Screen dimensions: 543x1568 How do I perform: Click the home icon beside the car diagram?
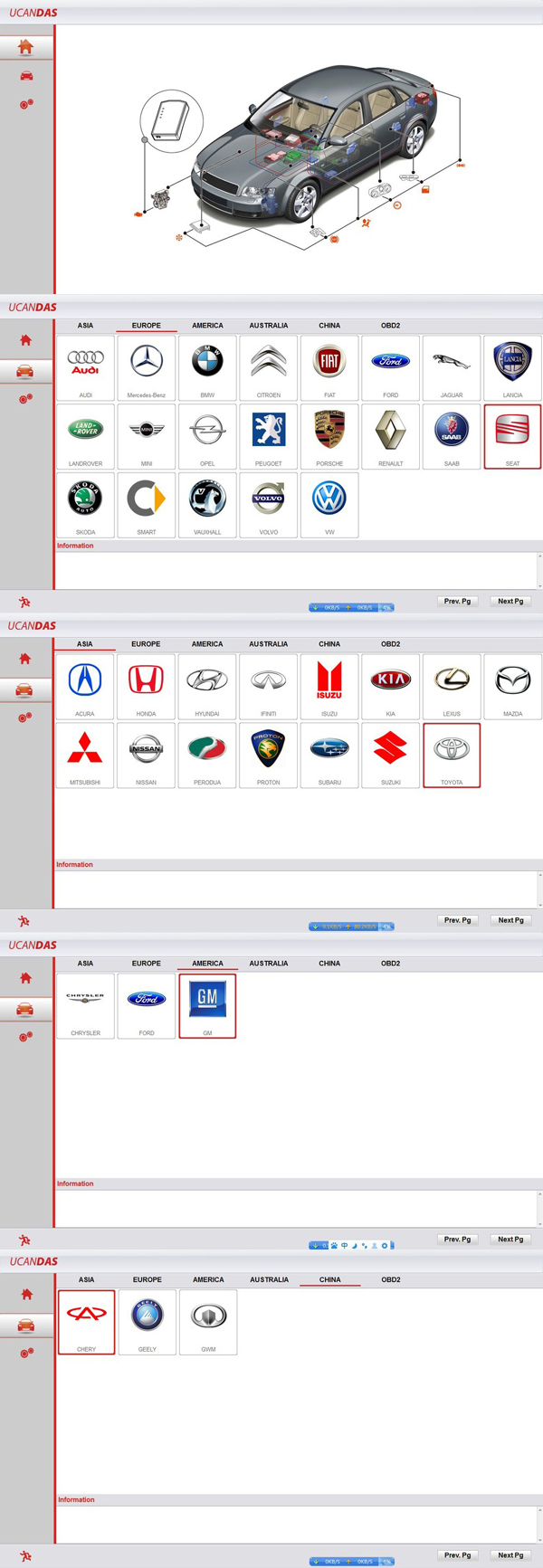click(x=25, y=47)
